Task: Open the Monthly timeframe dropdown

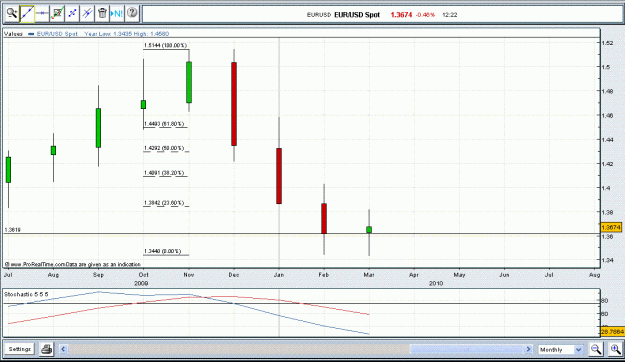Action: pos(560,350)
